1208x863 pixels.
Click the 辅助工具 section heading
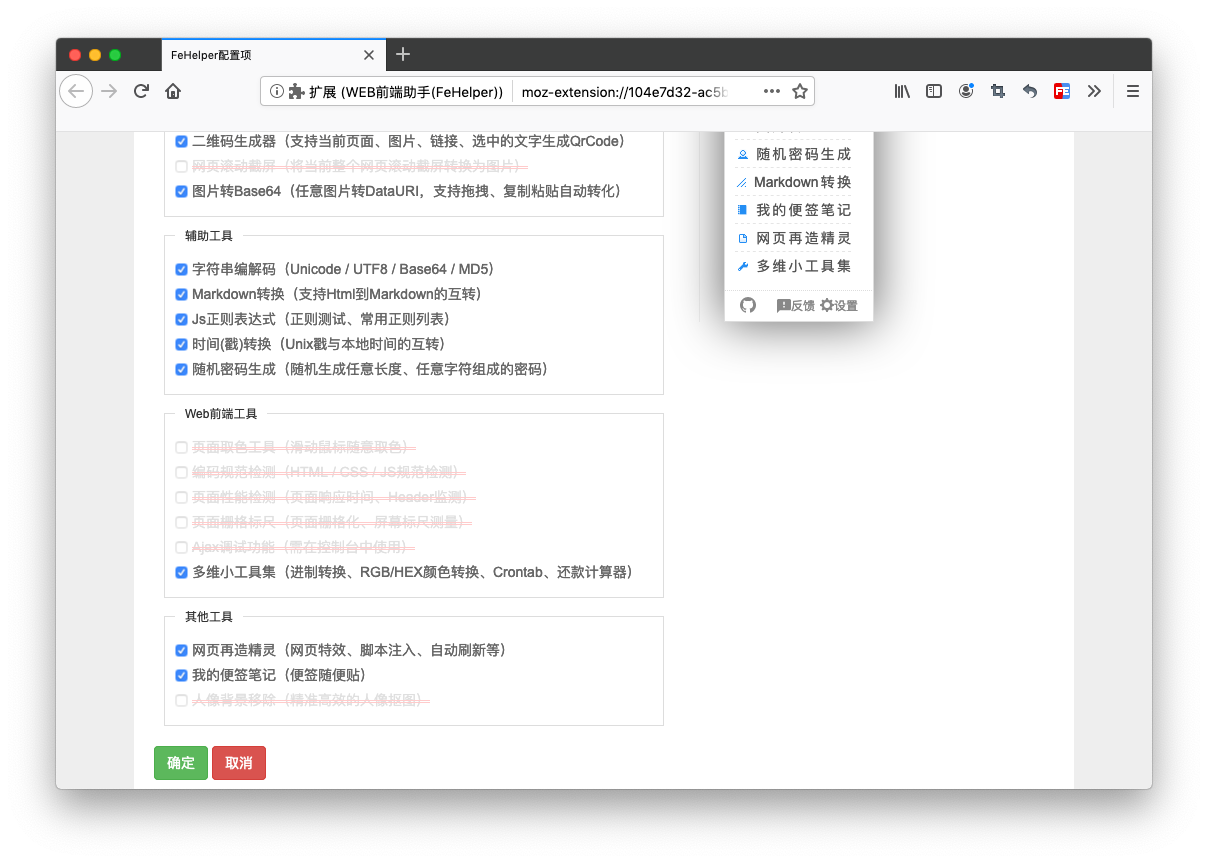[209, 236]
